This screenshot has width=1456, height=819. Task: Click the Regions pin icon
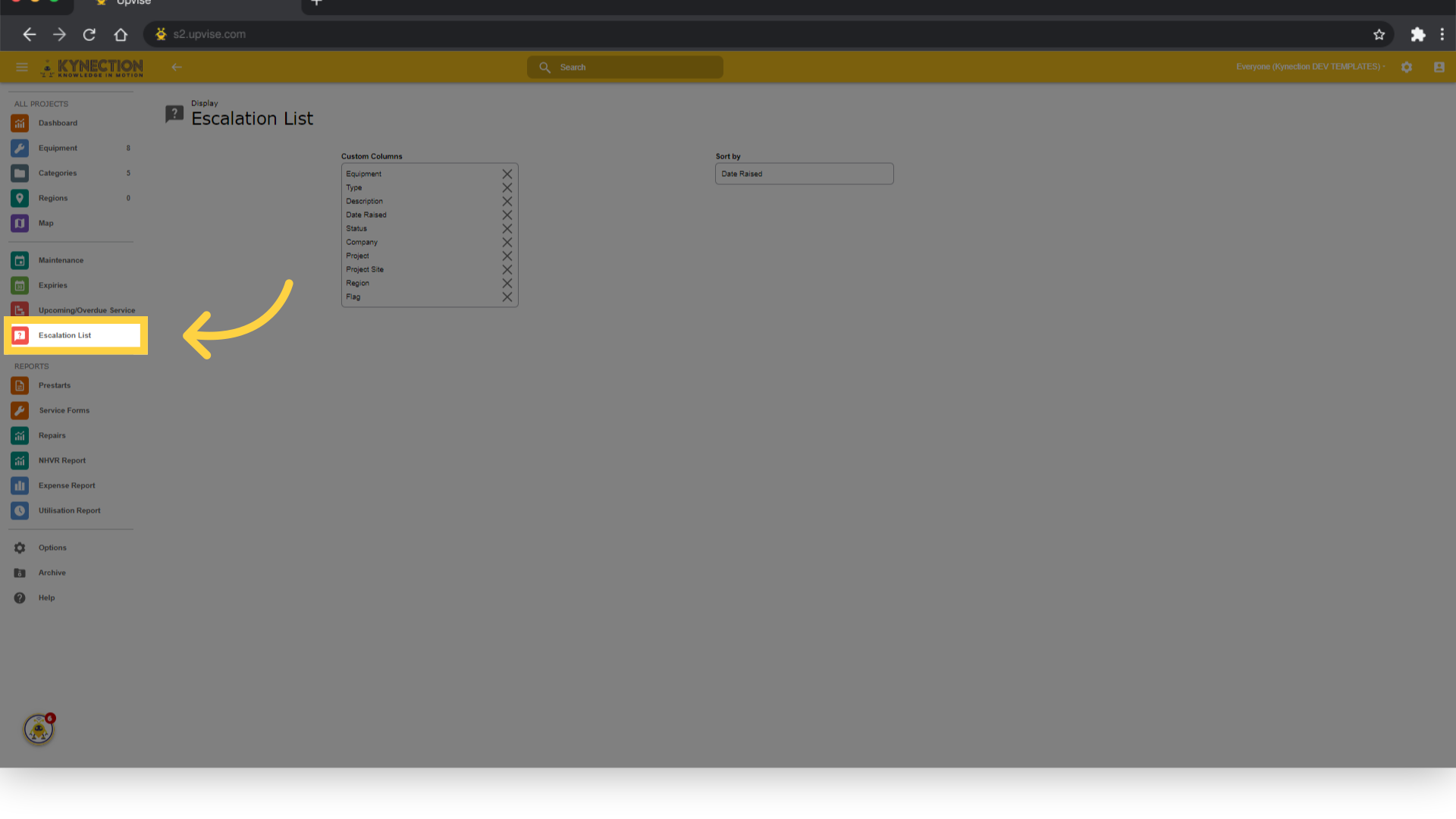point(20,198)
